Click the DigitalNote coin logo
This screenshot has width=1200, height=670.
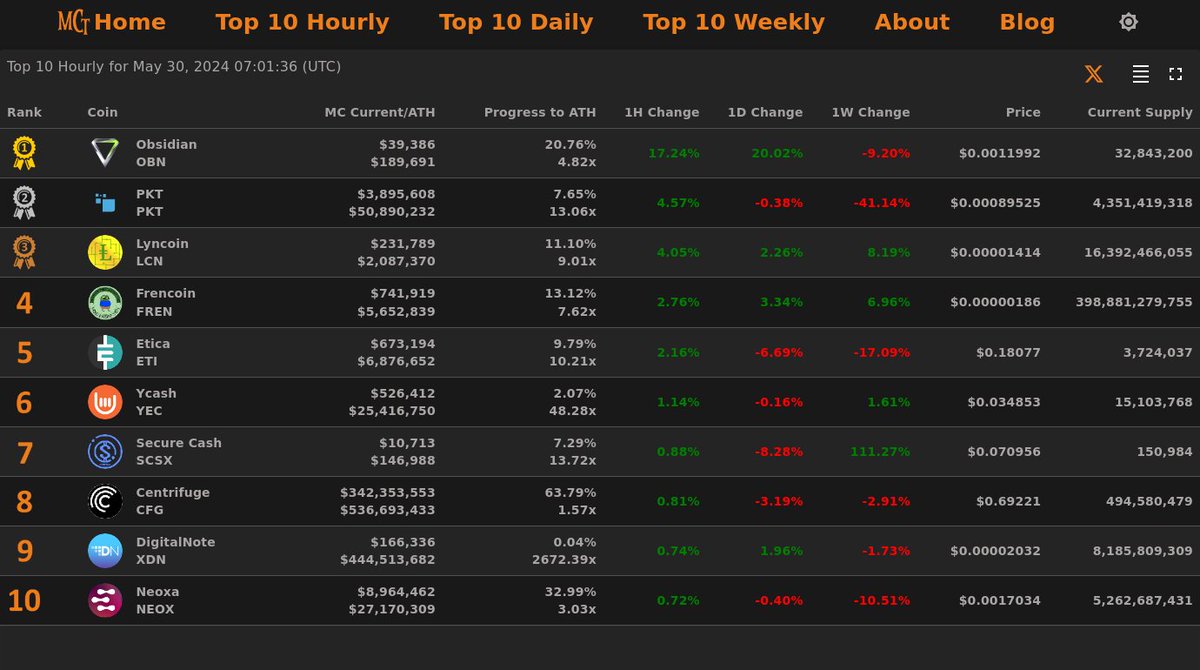[x=105, y=551]
